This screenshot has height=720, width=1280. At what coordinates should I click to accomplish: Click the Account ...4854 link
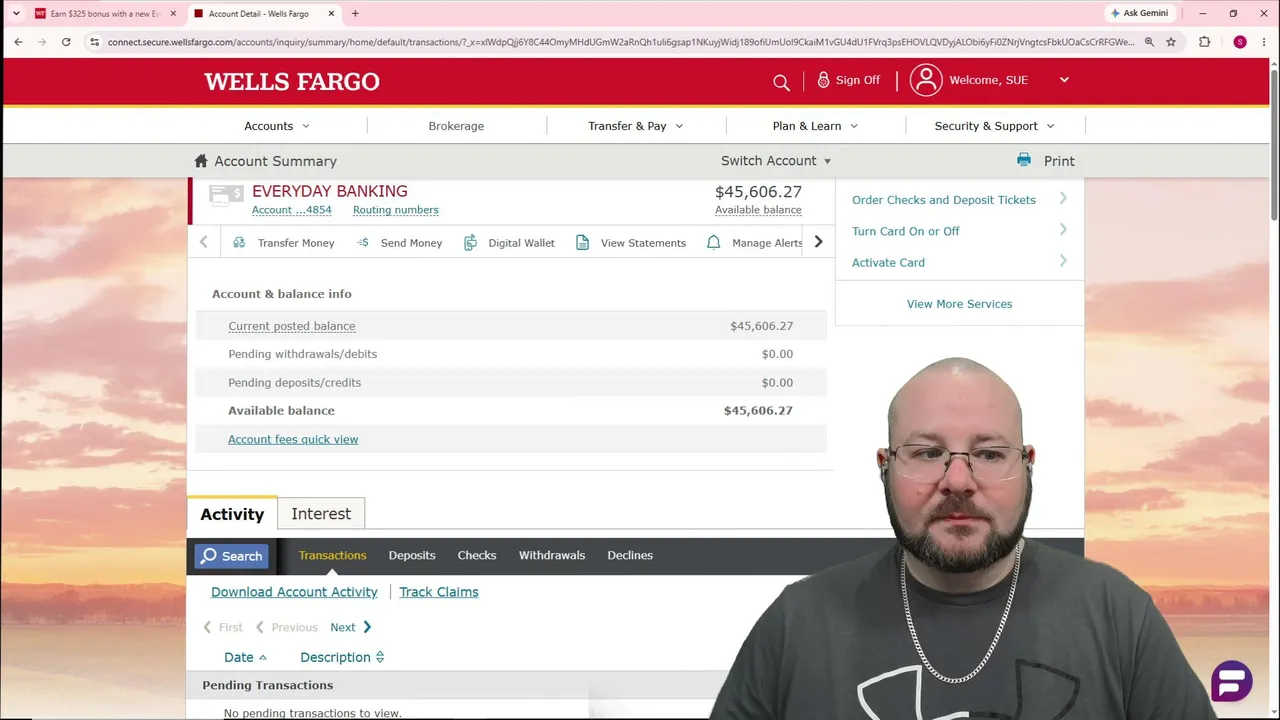(x=292, y=210)
